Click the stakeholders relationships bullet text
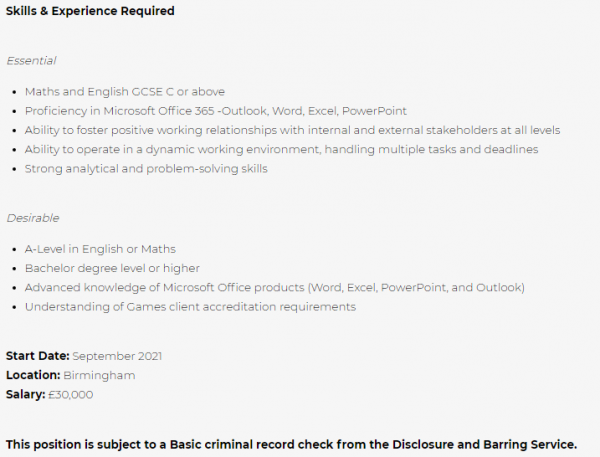The height and width of the screenshot is (457, 600). click(x=292, y=130)
